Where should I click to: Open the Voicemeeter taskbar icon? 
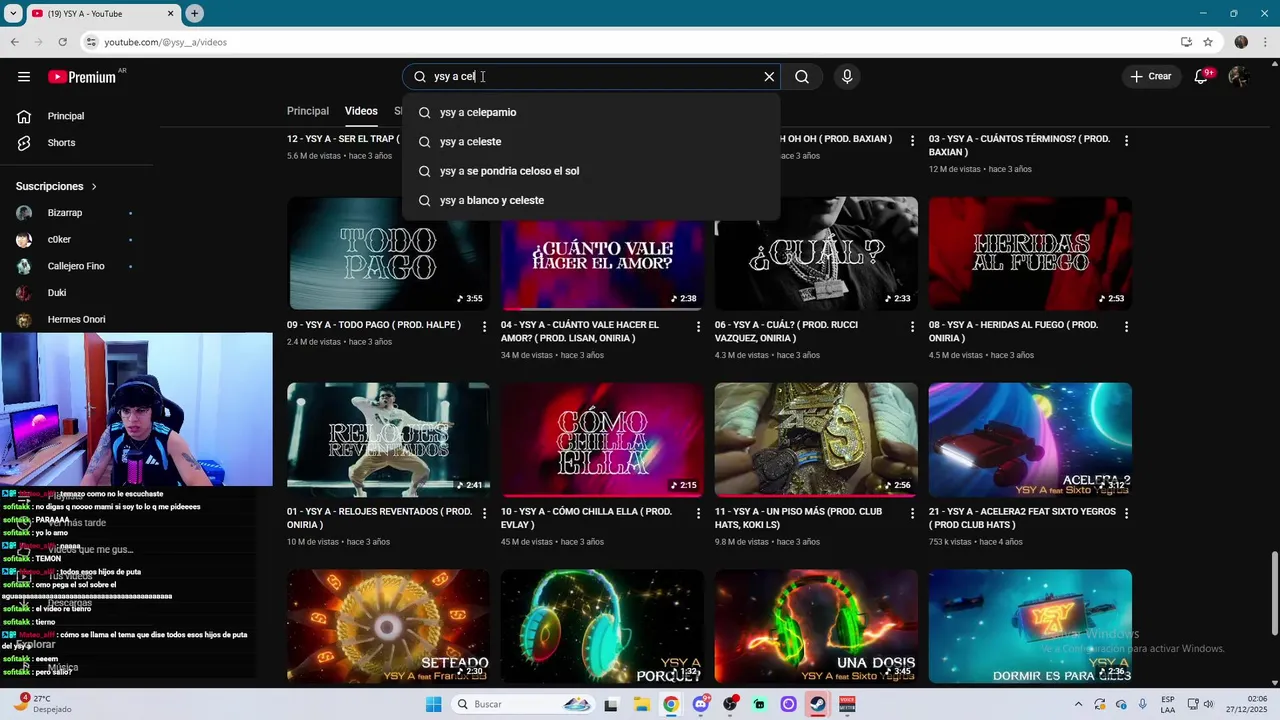pyautogui.click(x=847, y=704)
